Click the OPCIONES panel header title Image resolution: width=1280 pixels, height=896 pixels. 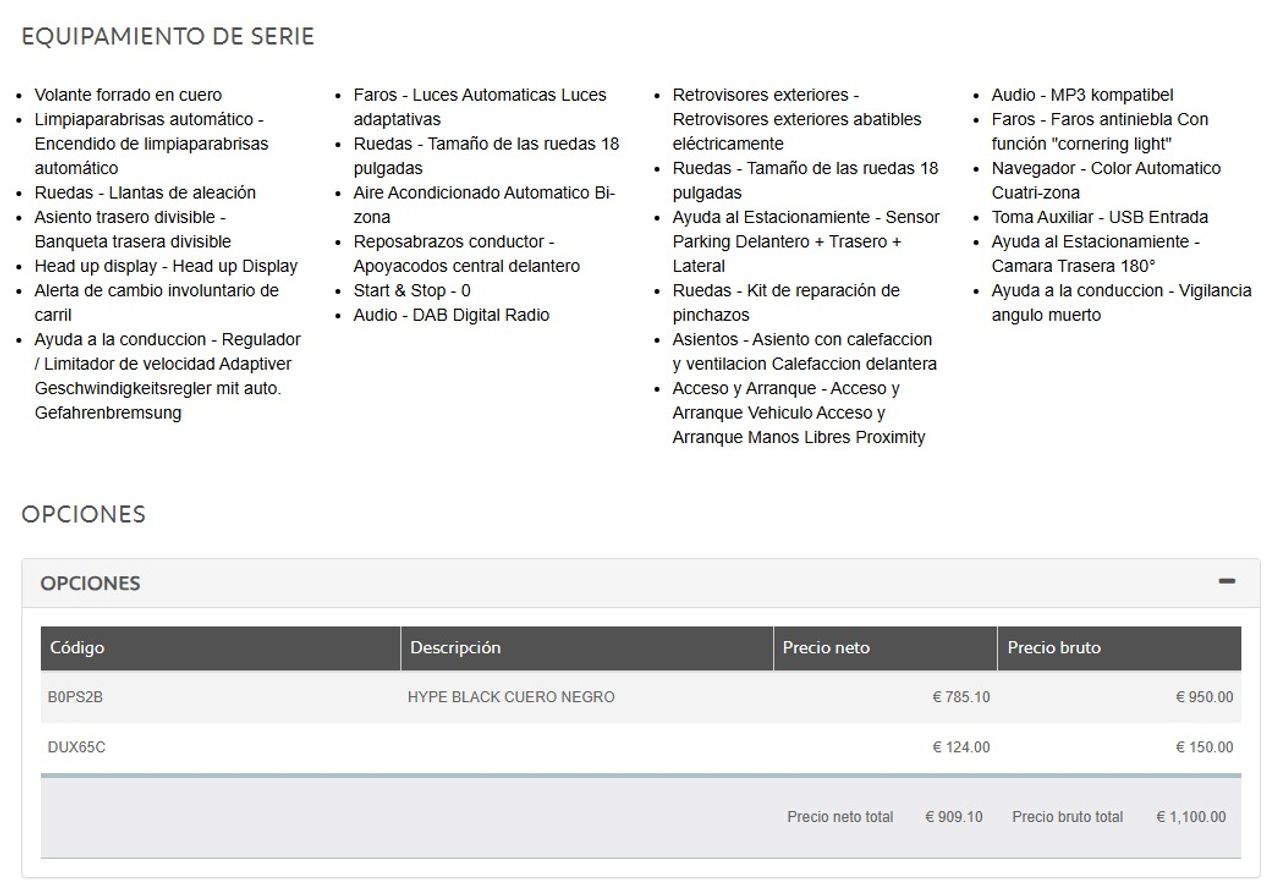pos(90,583)
